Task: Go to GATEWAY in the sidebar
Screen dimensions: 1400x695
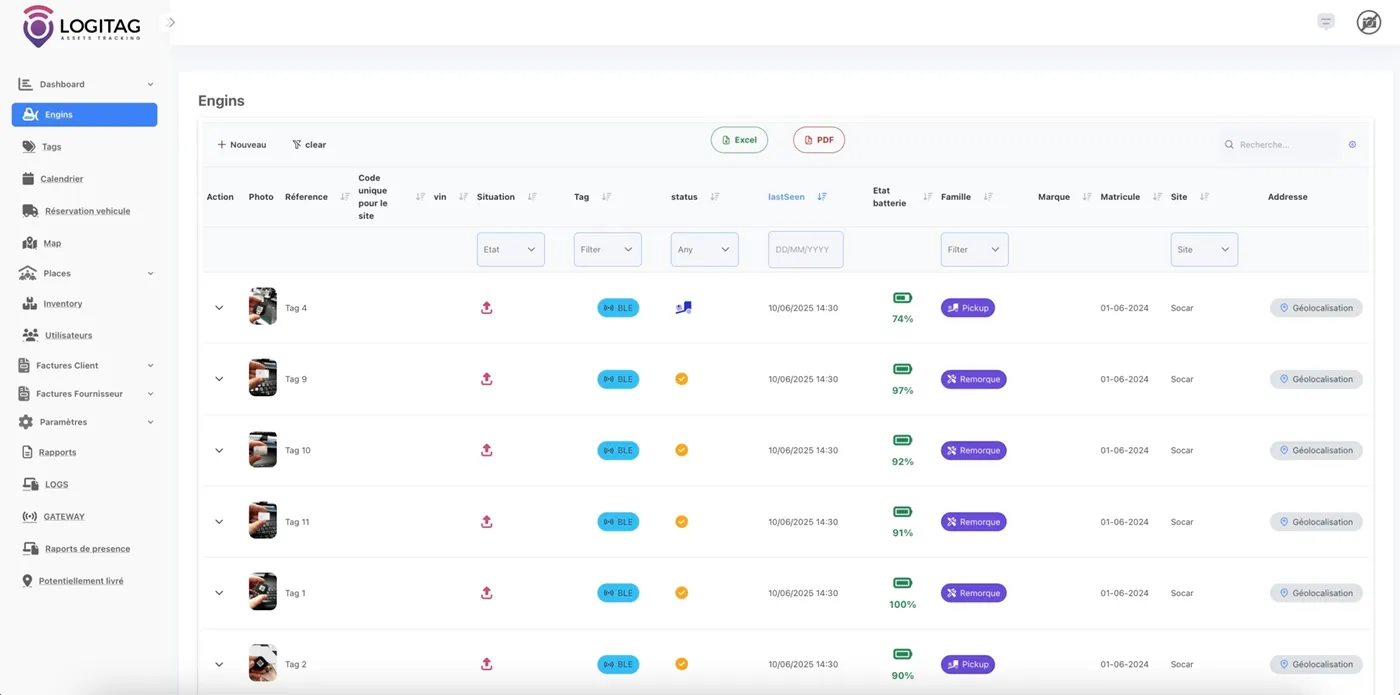Action: pos(63,517)
